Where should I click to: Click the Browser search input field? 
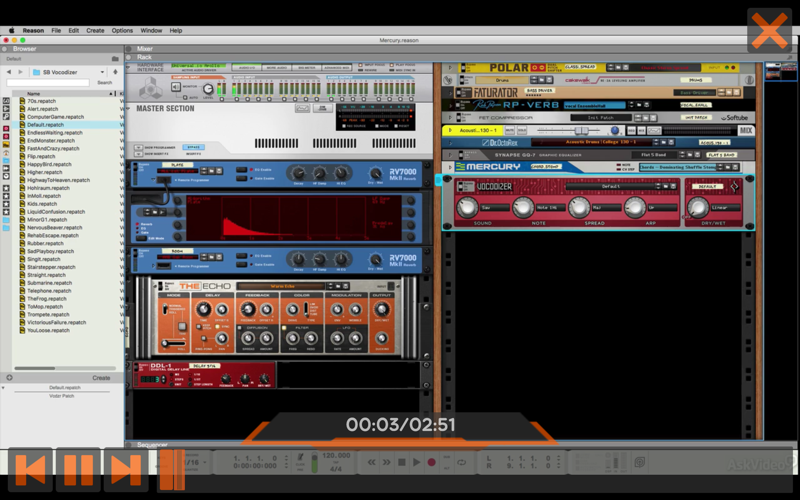point(48,82)
